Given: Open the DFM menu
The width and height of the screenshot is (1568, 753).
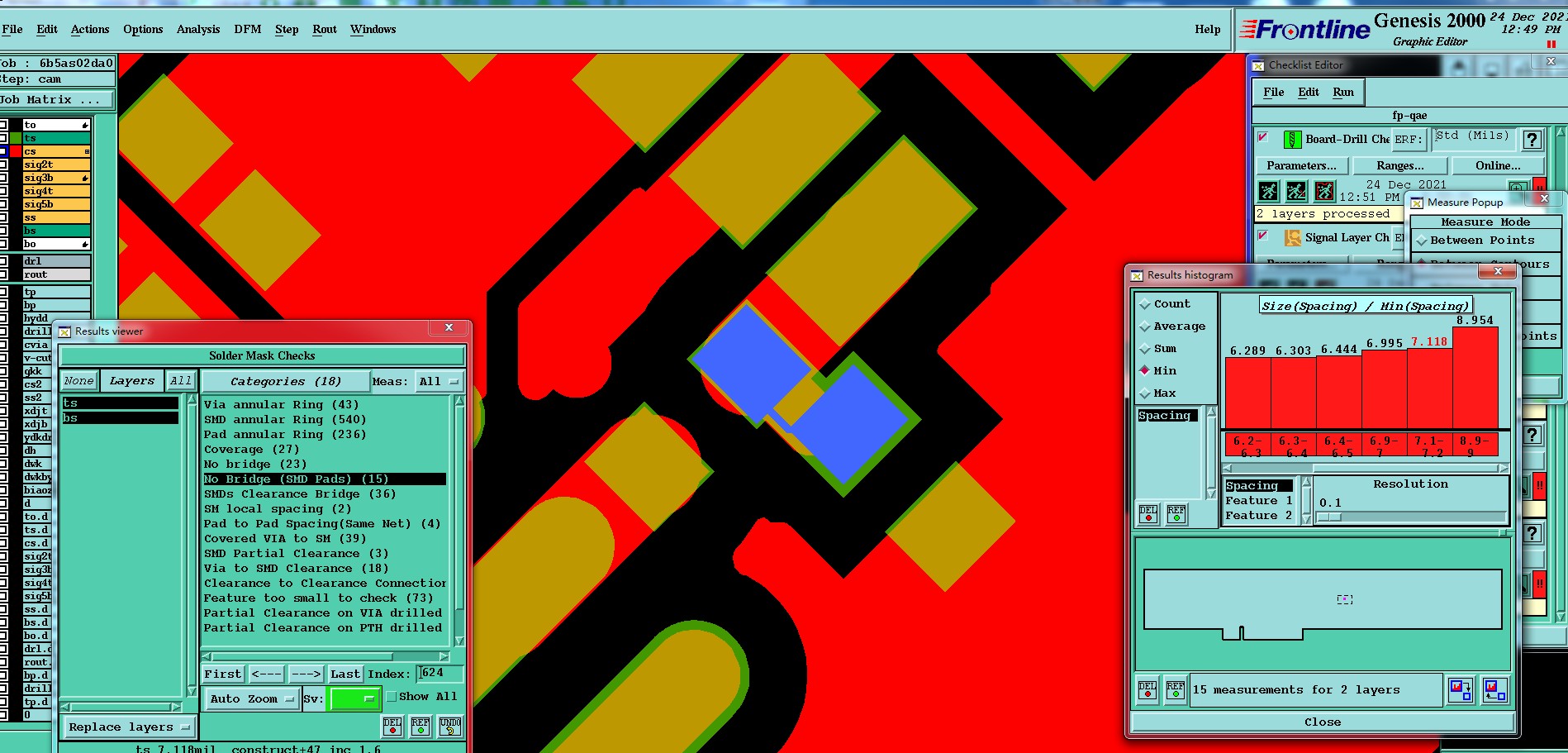Looking at the screenshot, I should tap(248, 29).
